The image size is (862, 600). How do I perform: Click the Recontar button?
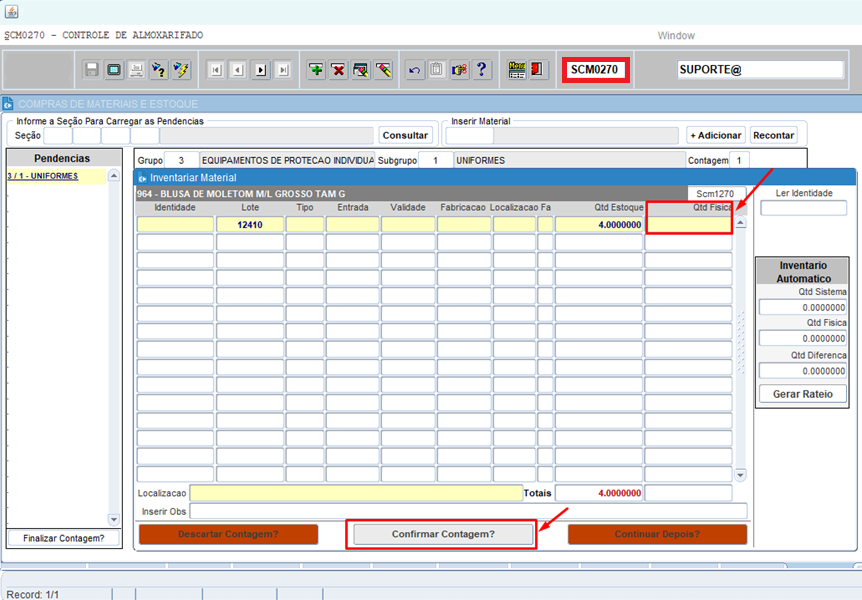click(x=773, y=135)
